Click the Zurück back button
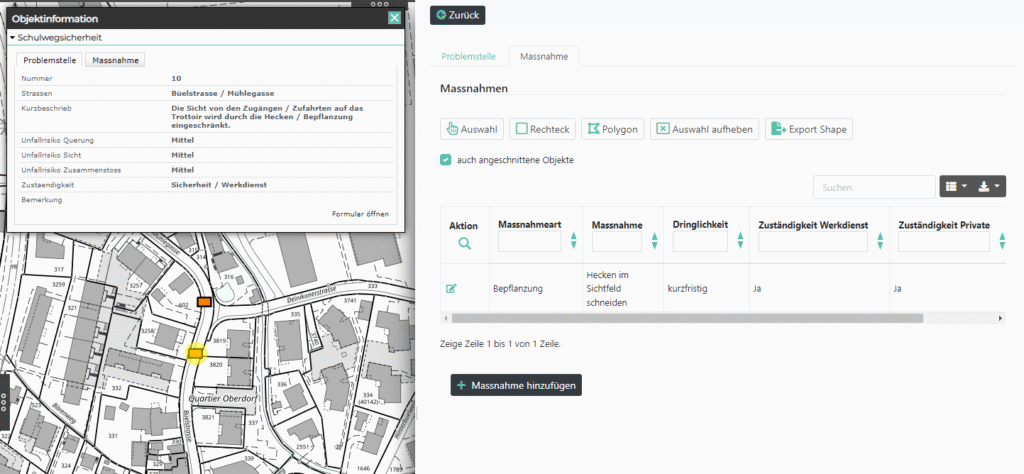Image resolution: width=1024 pixels, height=474 pixels. 457,15
